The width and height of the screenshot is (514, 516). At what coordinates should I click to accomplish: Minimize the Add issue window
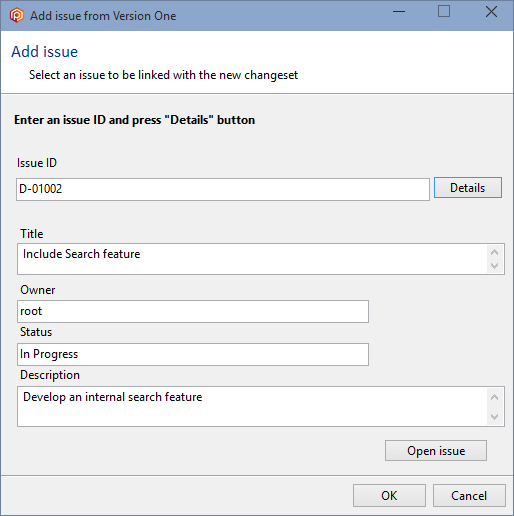pyautogui.click(x=399, y=12)
